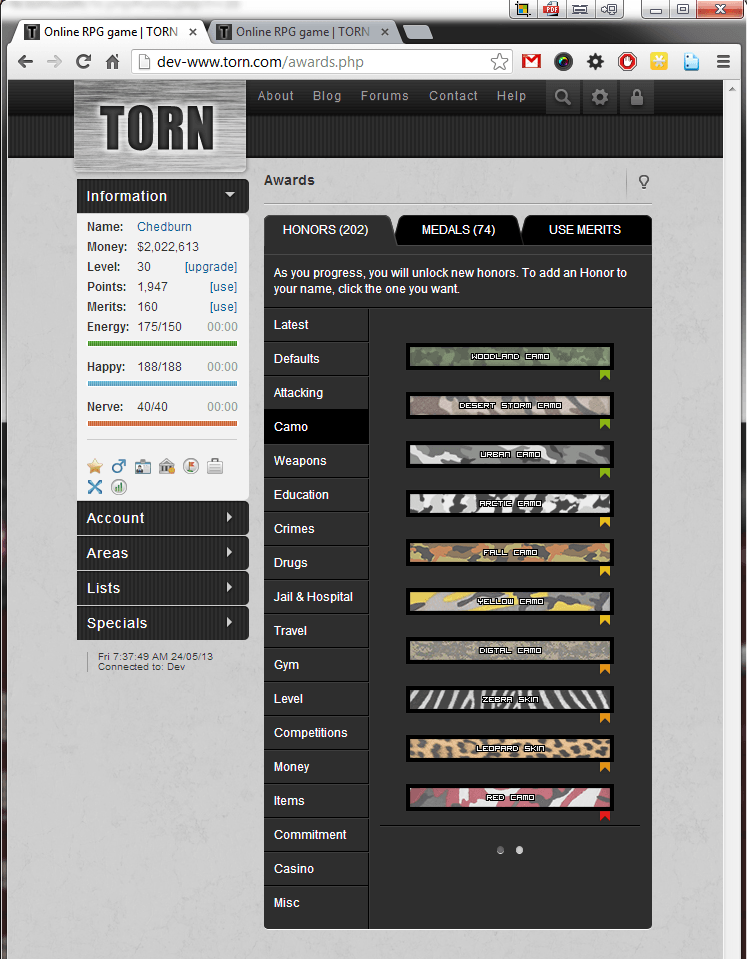Open the Gmail extension icon
Screen dimensions: 747x959
coord(531,61)
